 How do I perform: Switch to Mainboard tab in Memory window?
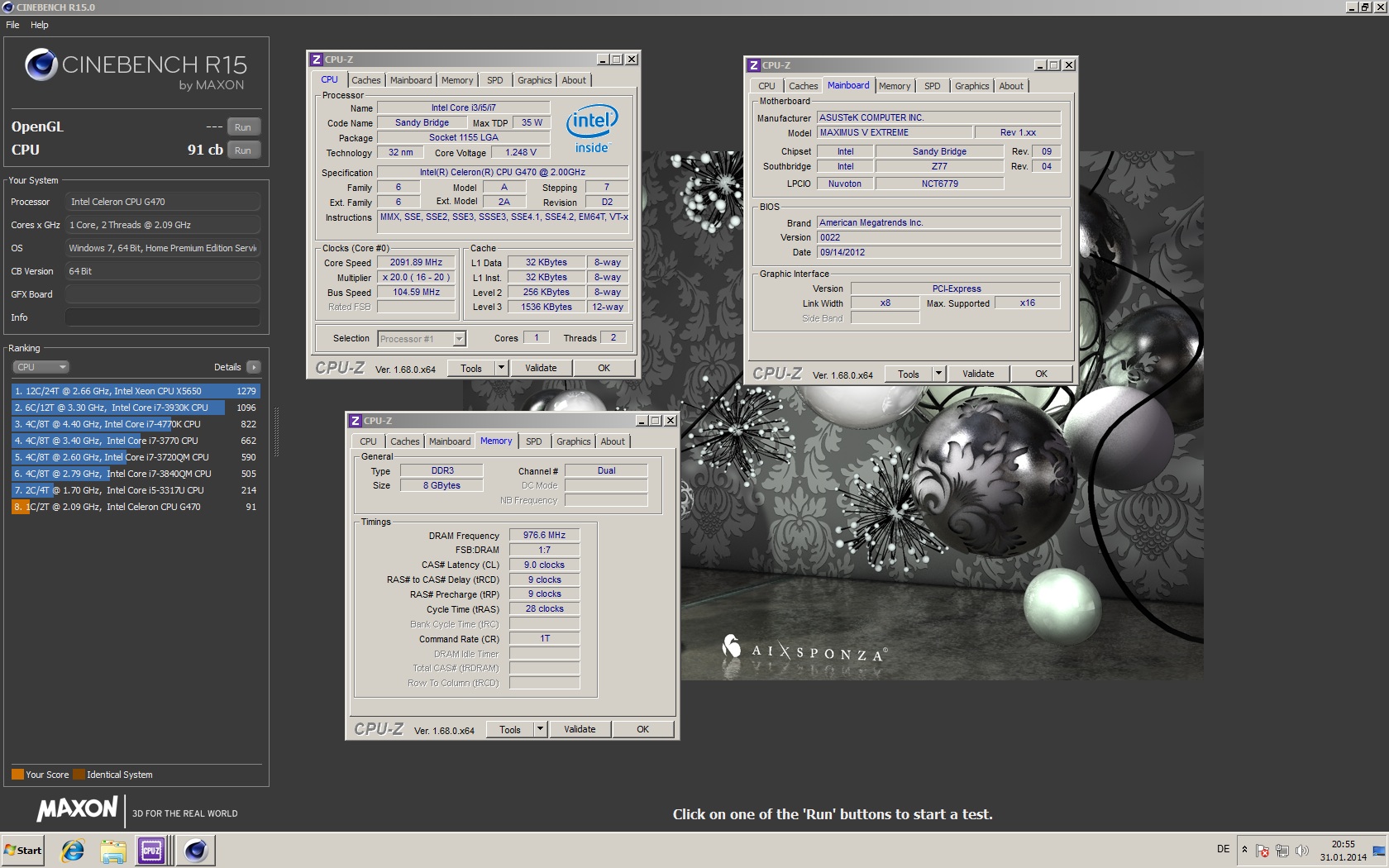coord(450,441)
